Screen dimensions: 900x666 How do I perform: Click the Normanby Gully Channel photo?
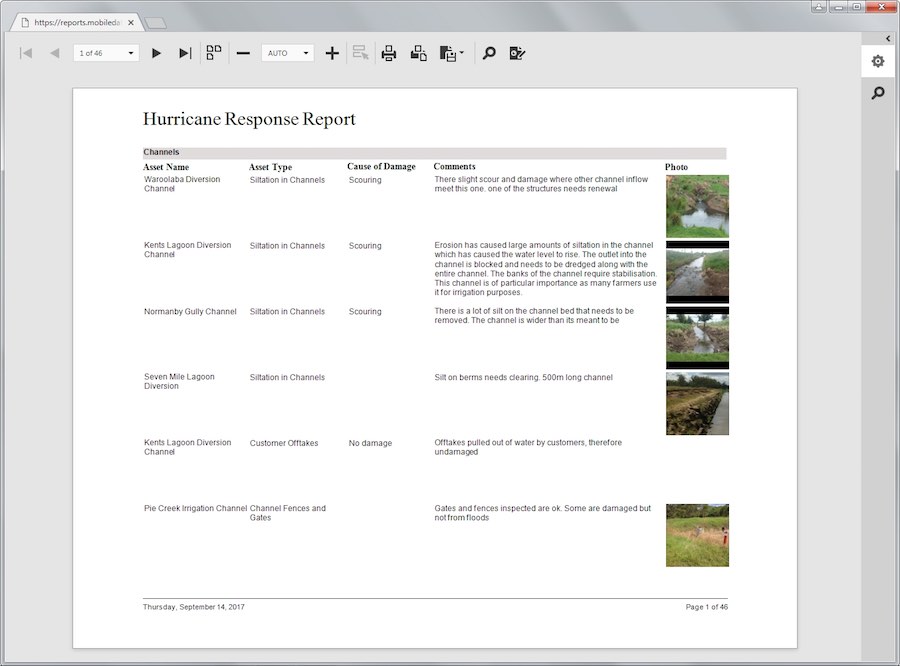point(697,338)
